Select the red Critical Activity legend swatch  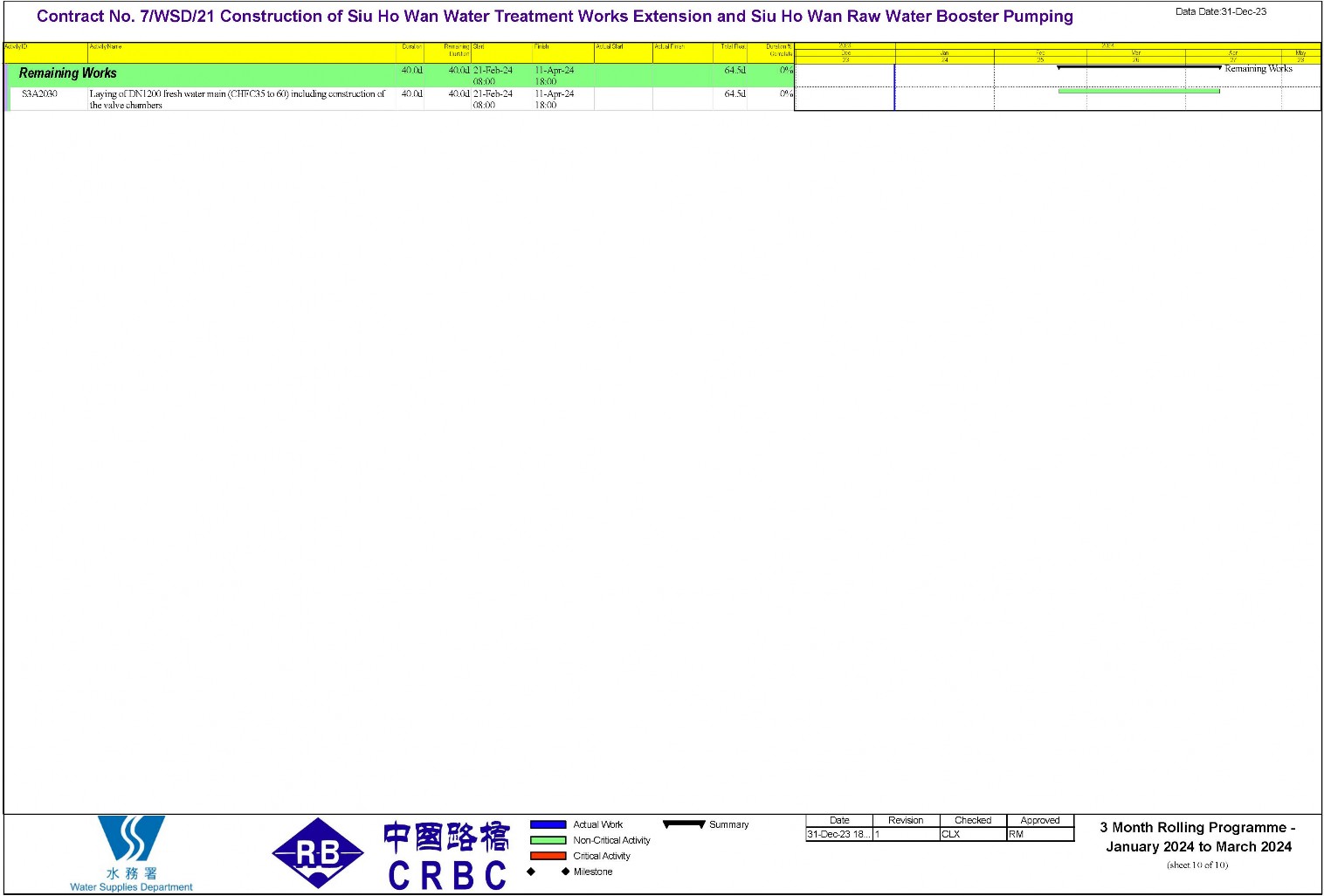point(548,856)
